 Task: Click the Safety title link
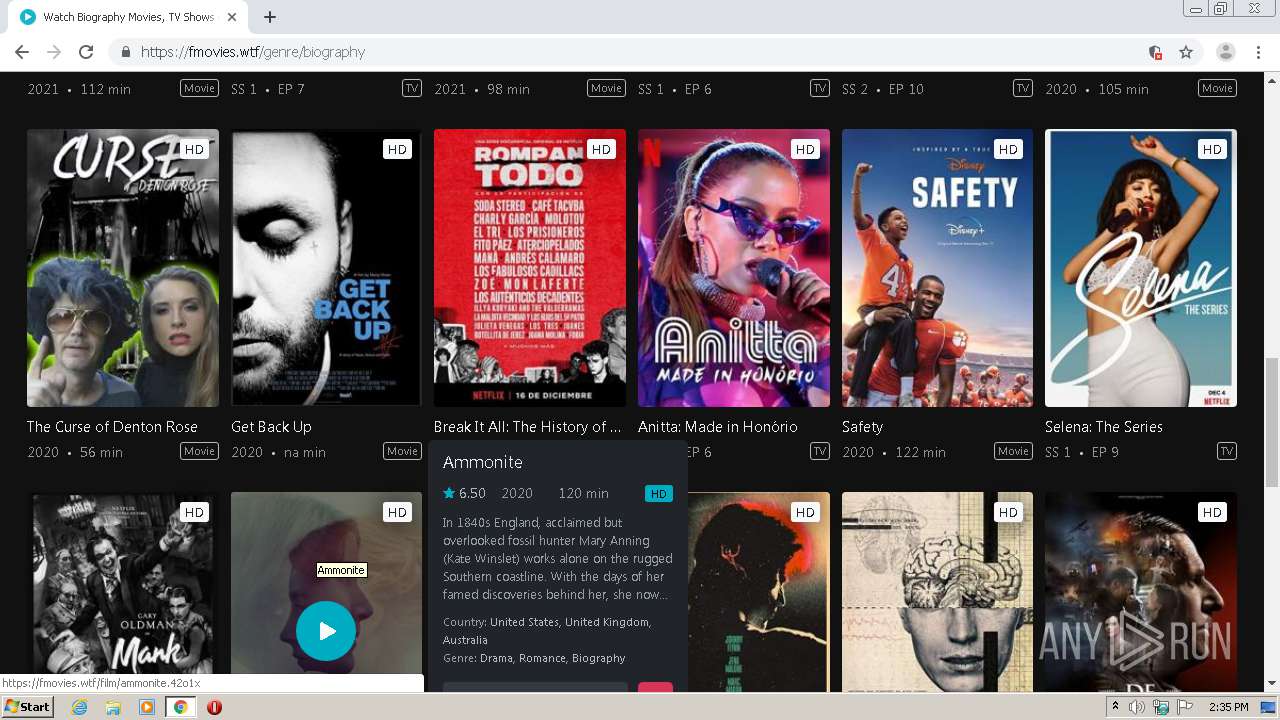tap(862, 427)
